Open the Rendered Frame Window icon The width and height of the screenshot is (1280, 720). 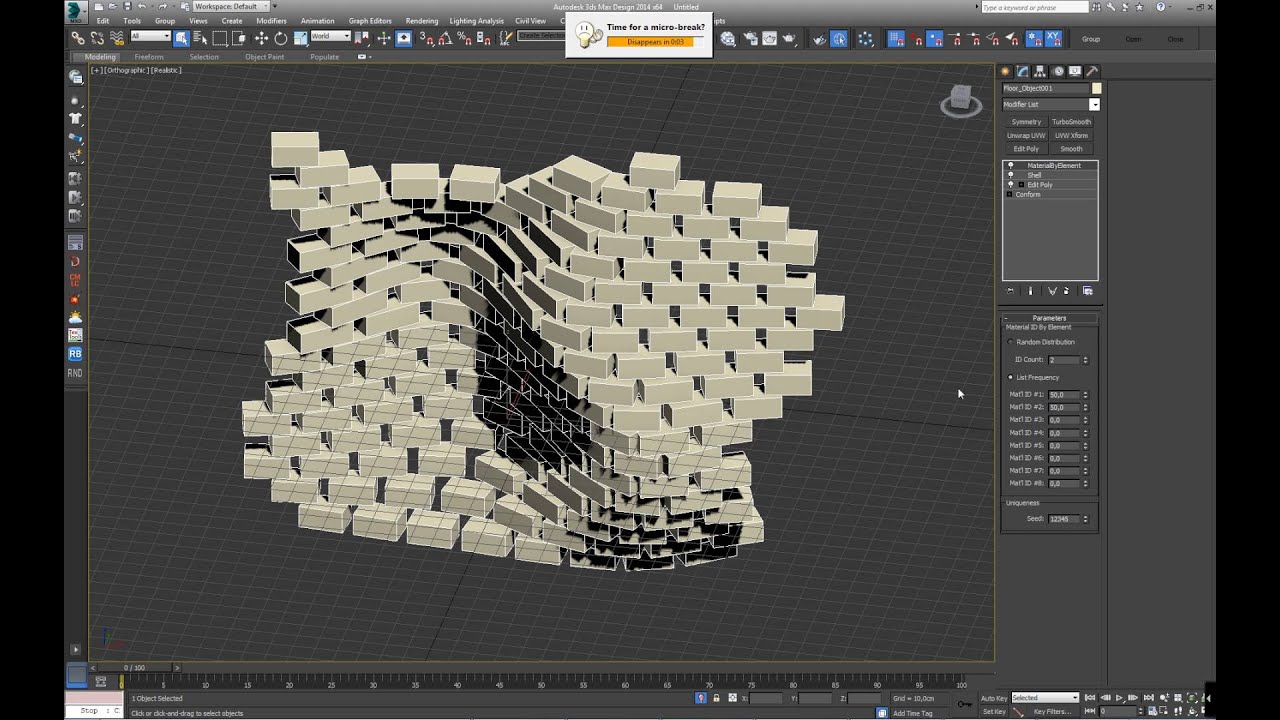(770, 39)
